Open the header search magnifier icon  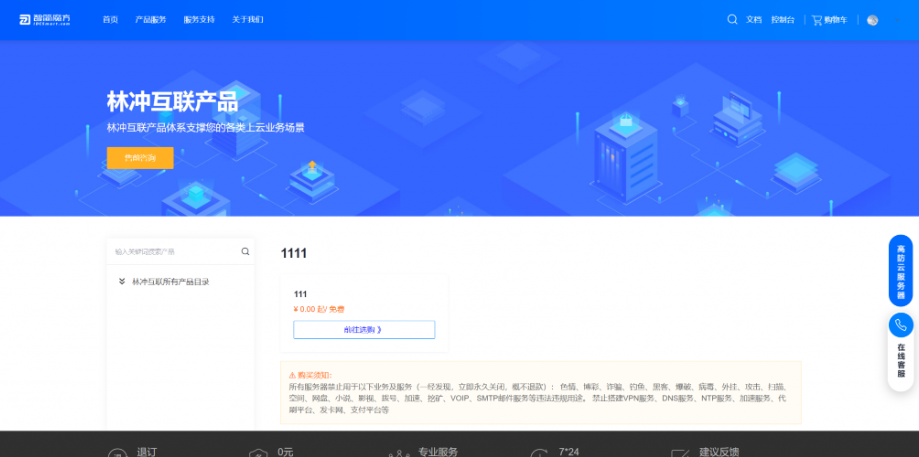732,19
